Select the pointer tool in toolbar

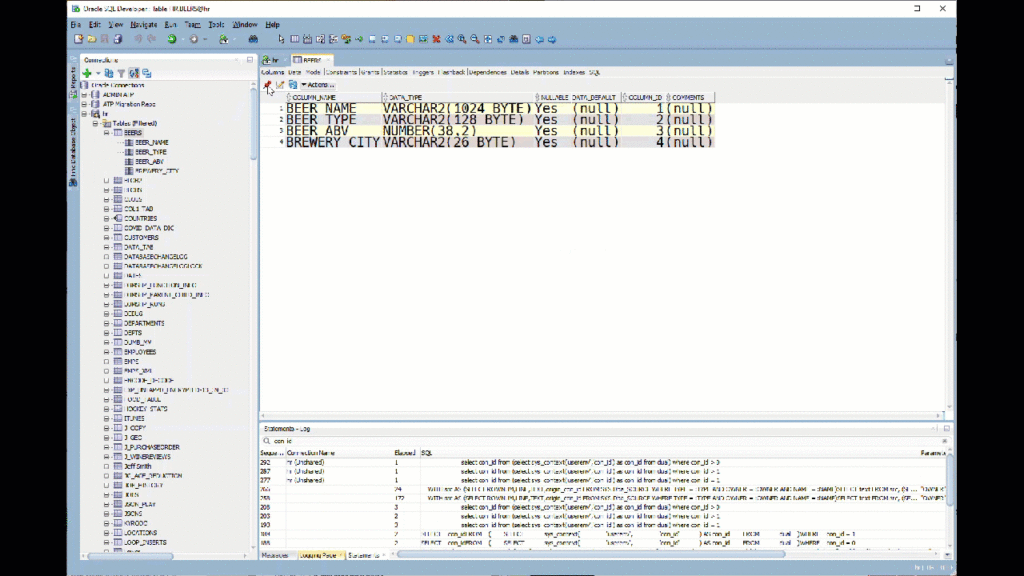[x=281, y=39]
